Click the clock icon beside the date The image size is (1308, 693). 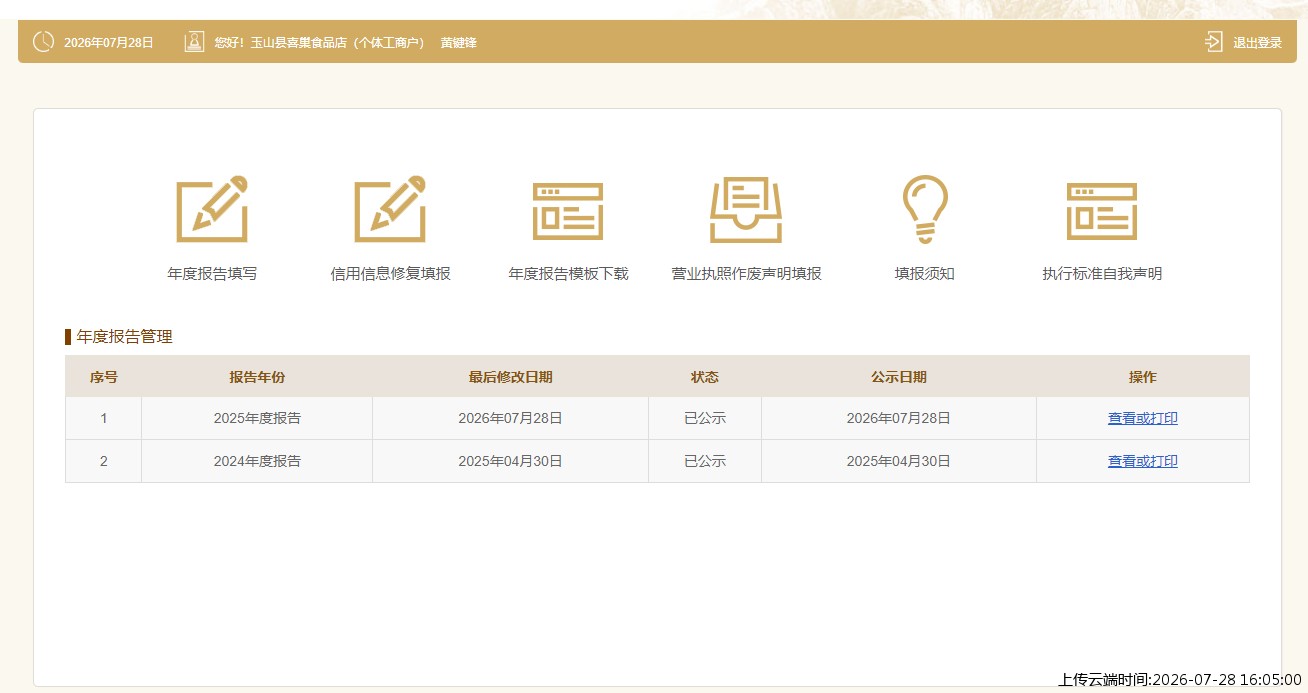tap(43, 42)
